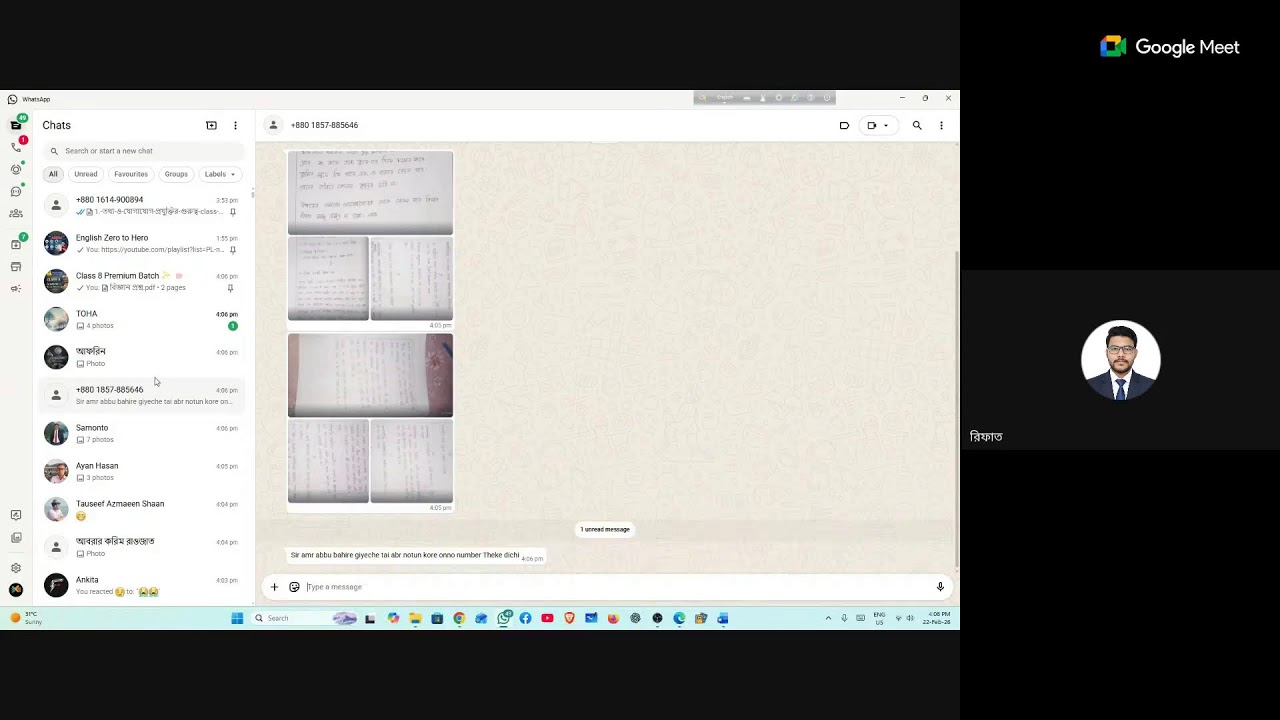1280x720 pixels.
Task: Click the label icon in chat header
Action: (x=844, y=125)
